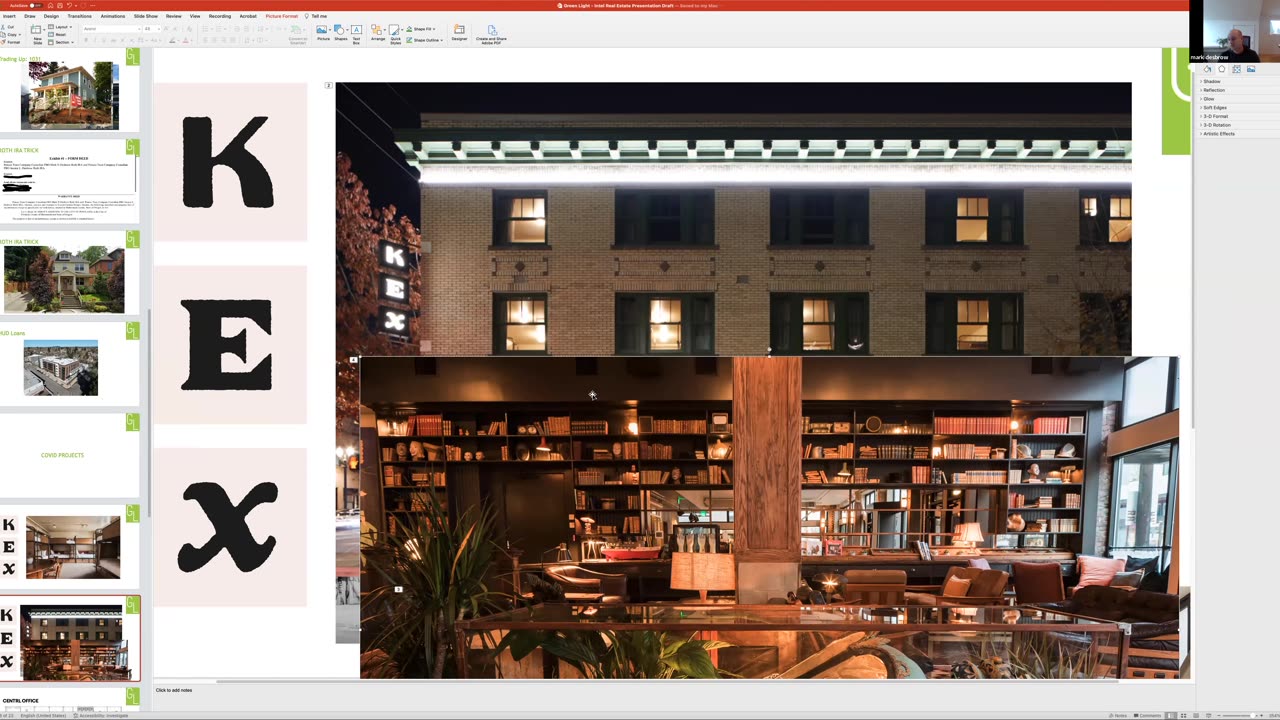The image size is (1280, 720).
Task: Click the large K letter image
Action: tap(229, 162)
